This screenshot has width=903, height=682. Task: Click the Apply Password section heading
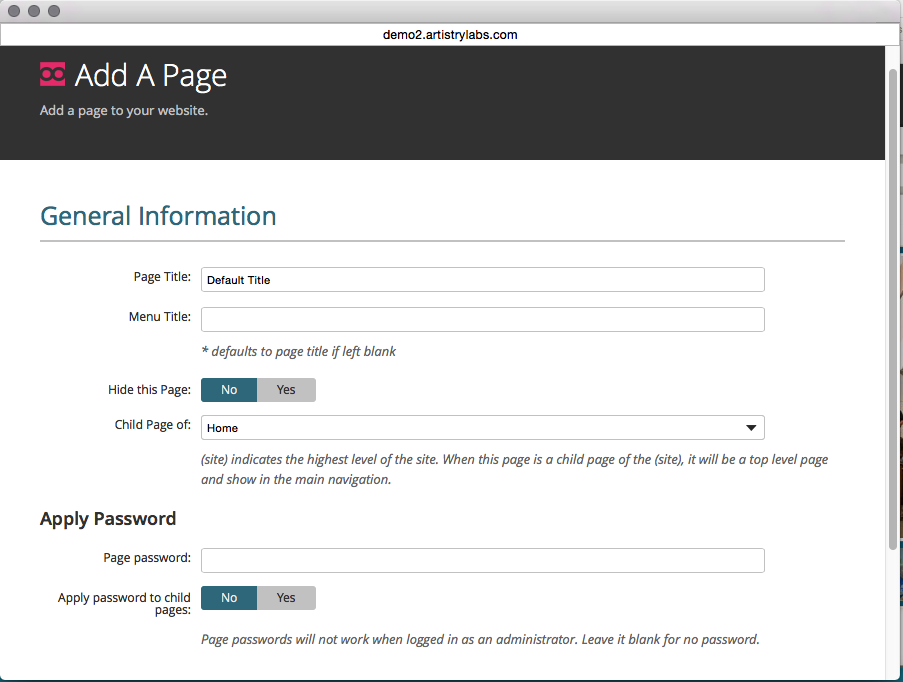point(108,519)
